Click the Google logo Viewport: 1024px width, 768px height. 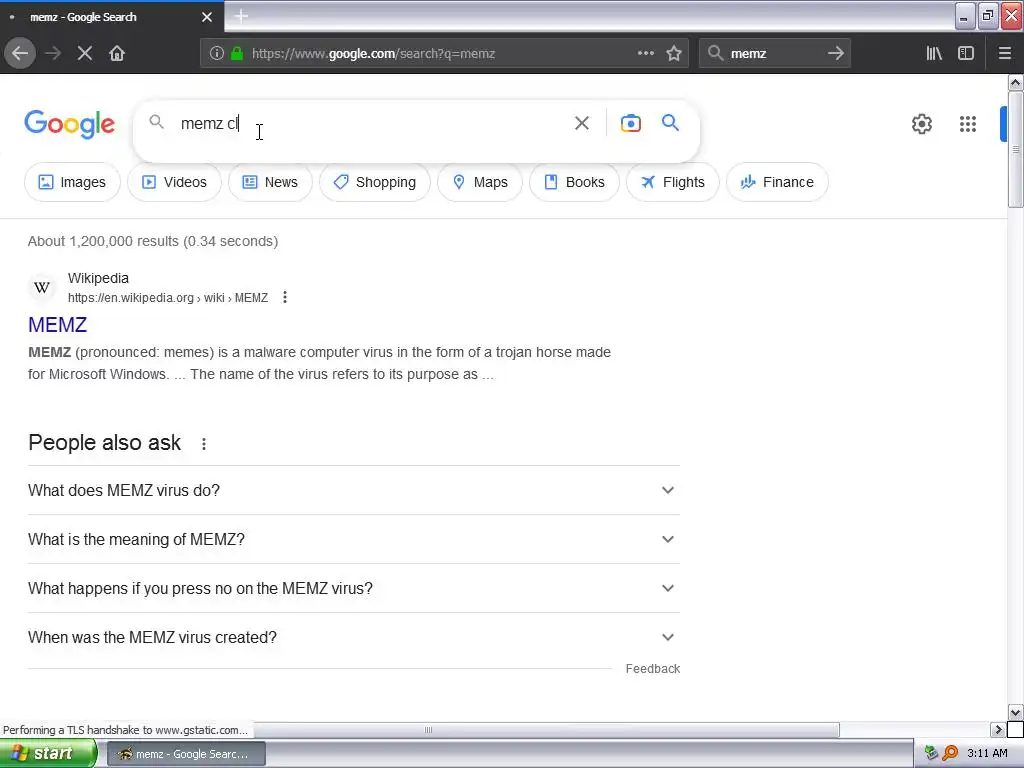point(70,124)
